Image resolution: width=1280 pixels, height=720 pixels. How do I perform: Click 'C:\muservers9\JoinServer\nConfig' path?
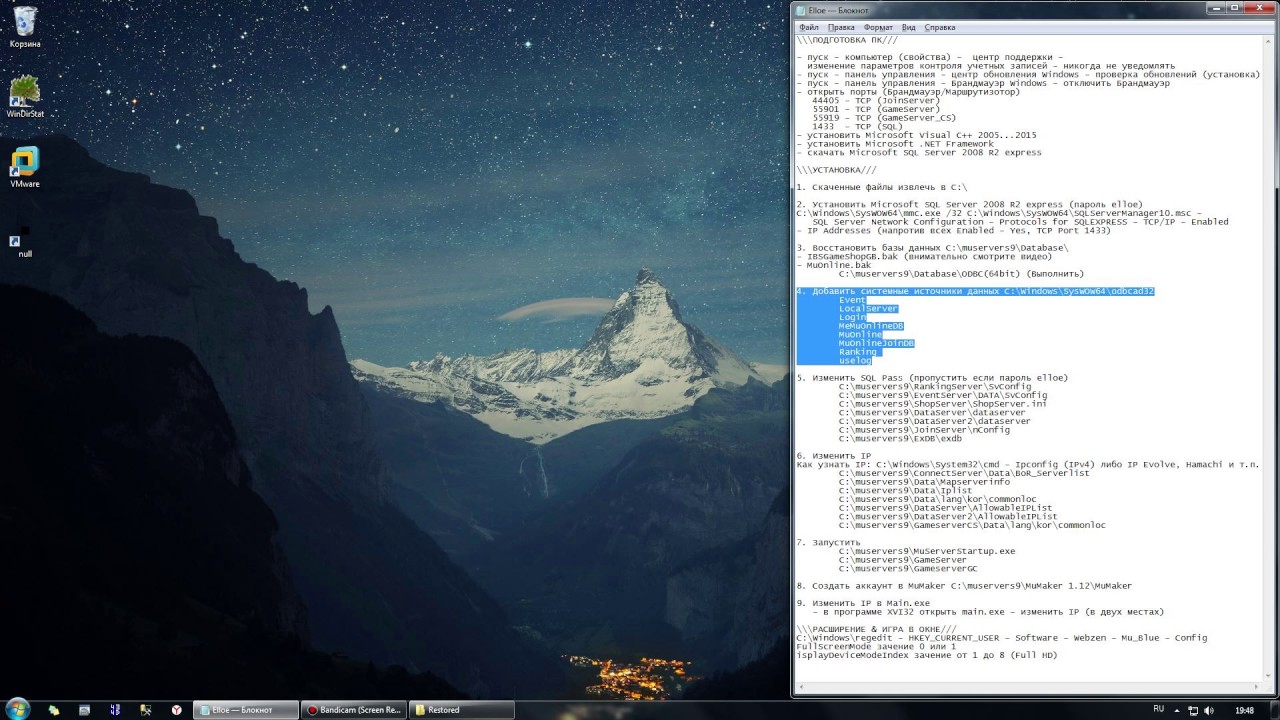tap(924, 430)
